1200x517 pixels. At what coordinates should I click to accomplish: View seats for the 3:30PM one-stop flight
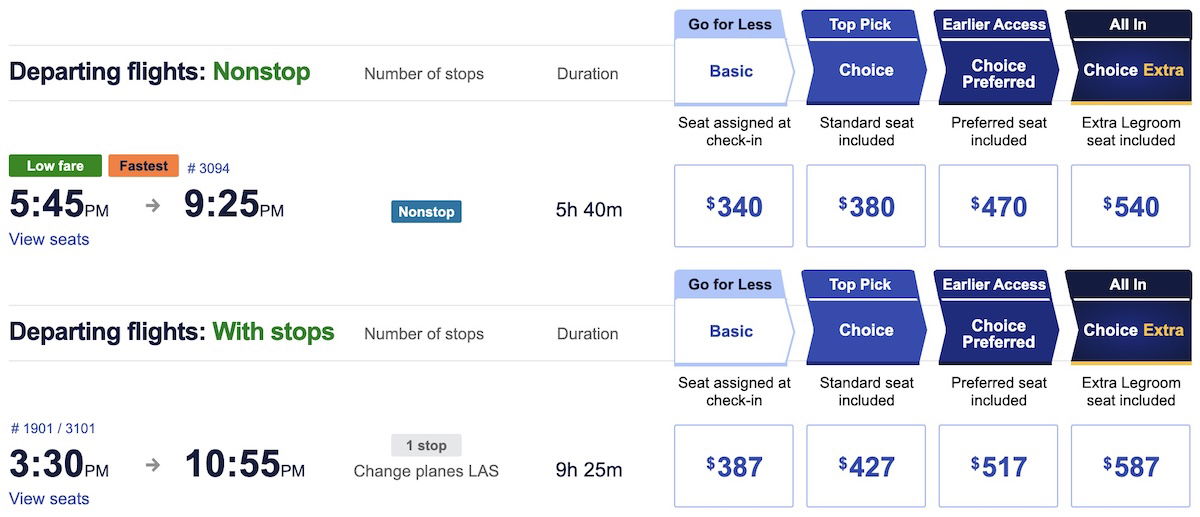tap(49, 499)
